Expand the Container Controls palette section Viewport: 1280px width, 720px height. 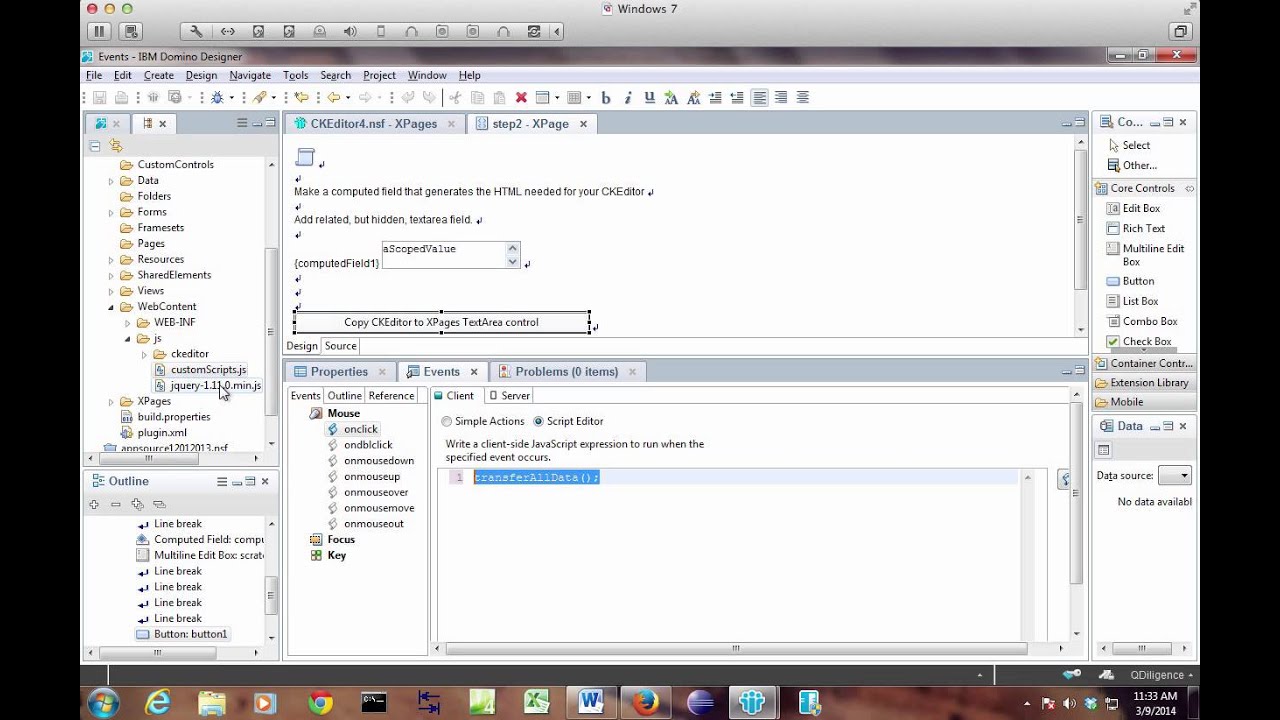pos(1143,363)
